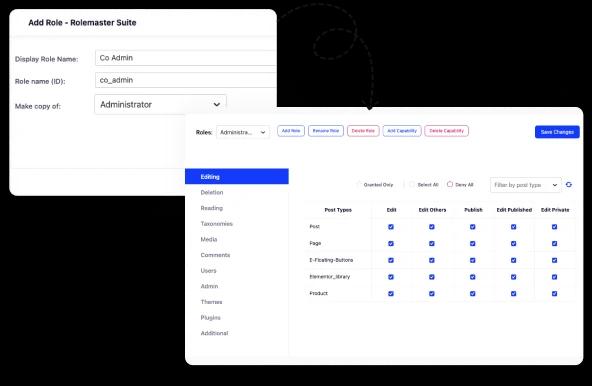Click the Post Types column header
This screenshot has width=592, height=386.
pos(338,210)
